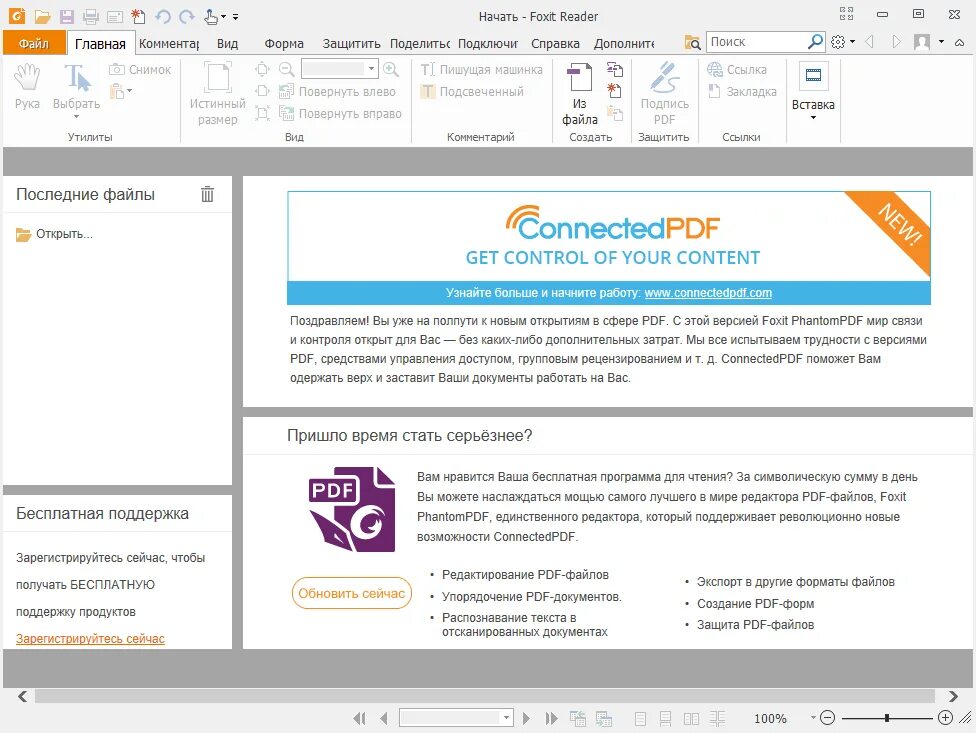The height and width of the screenshot is (733, 976).
Task: Click the zoom in plus circle in status bar
Action: click(945, 718)
